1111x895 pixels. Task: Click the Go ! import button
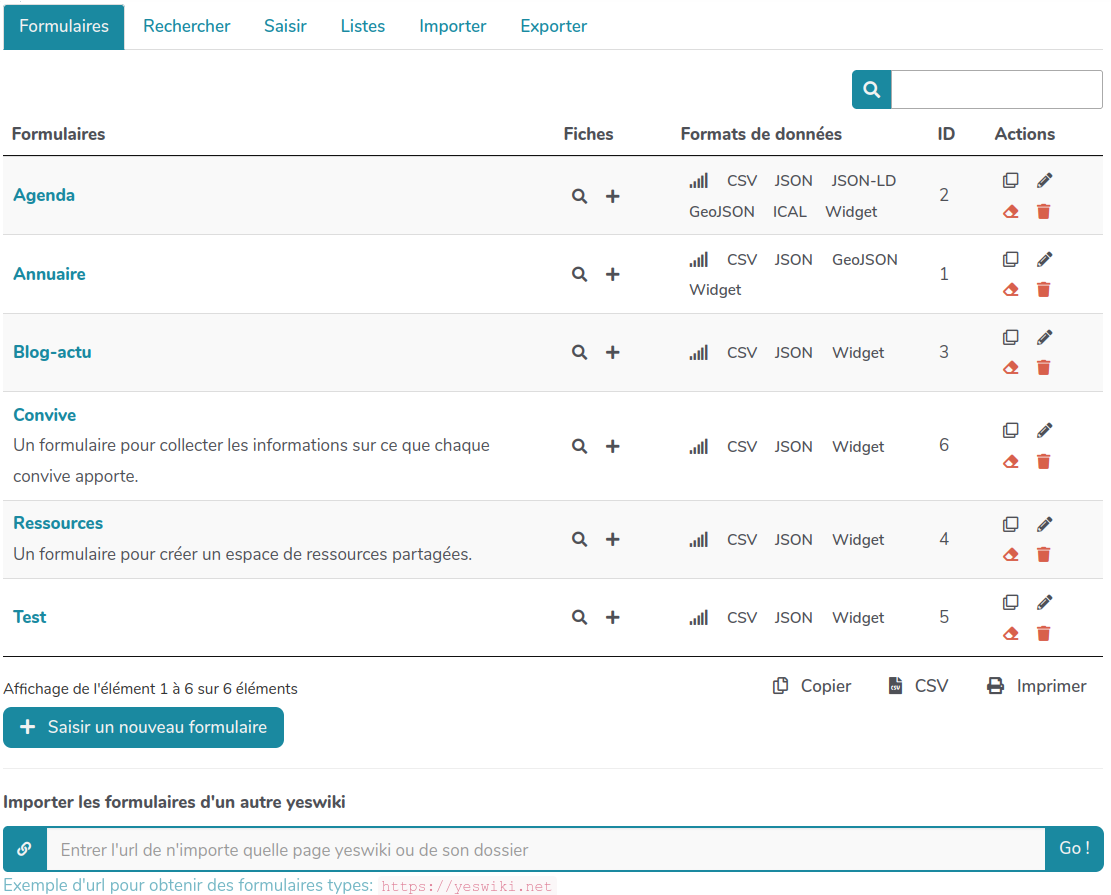pos(1074,848)
